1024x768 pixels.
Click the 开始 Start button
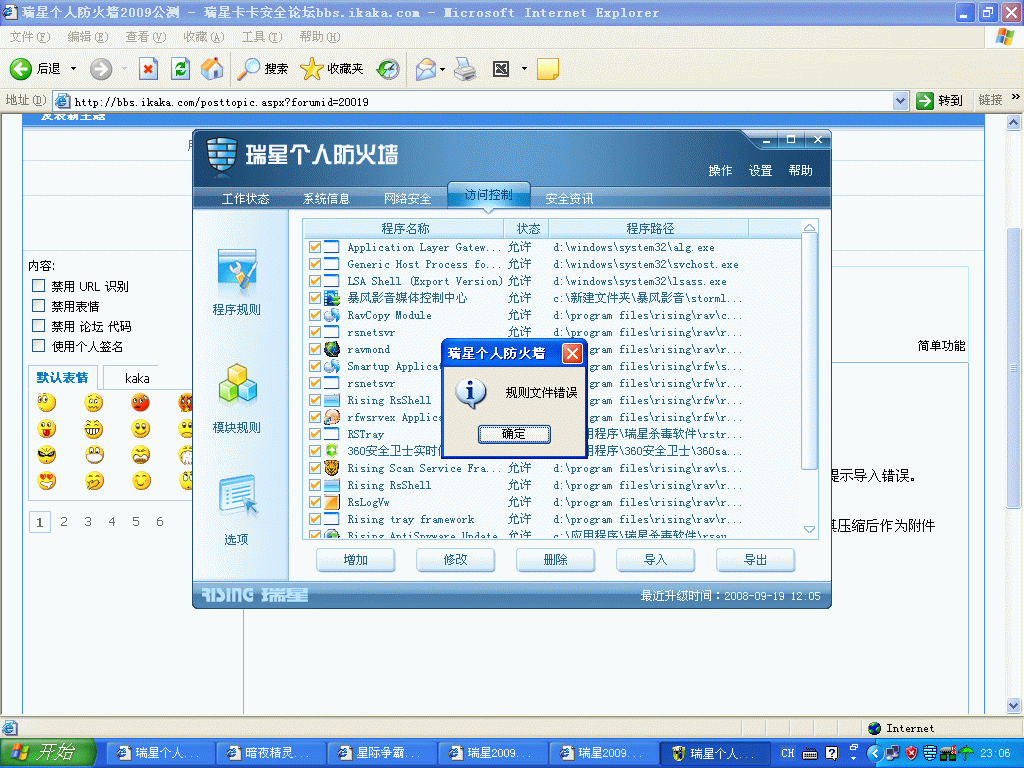point(48,753)
